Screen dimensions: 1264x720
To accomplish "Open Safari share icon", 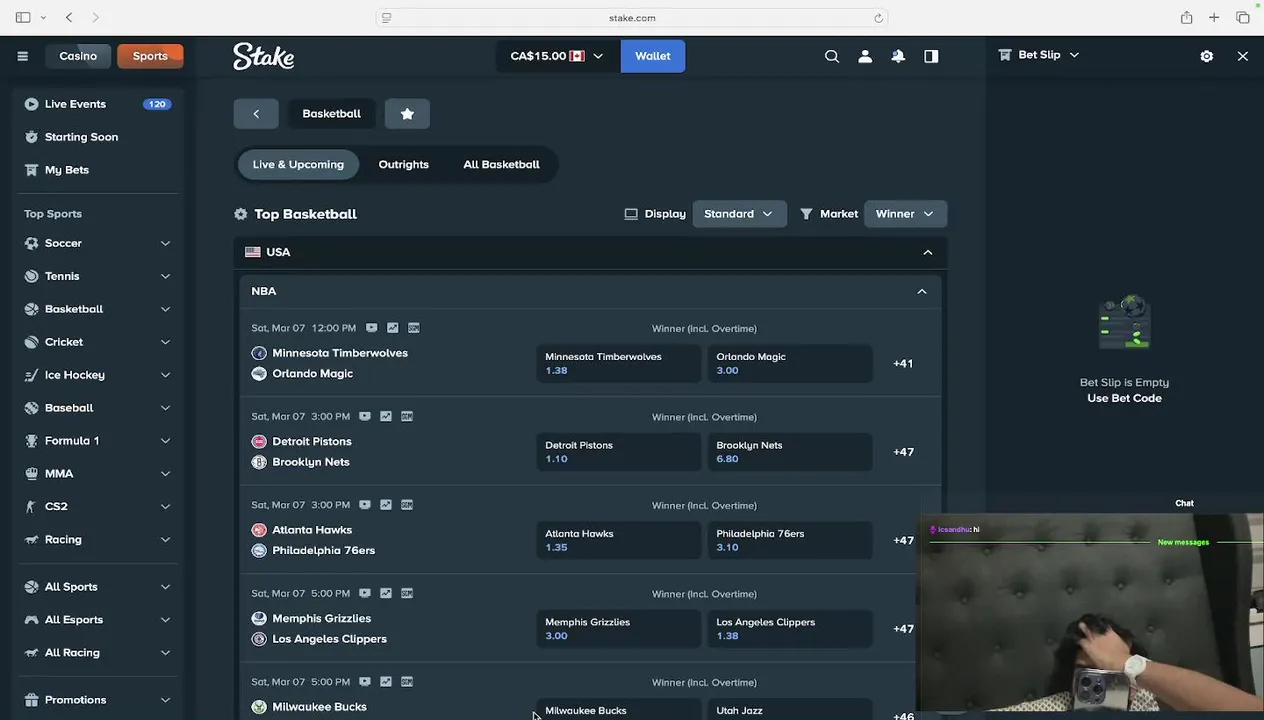I will [1186, 17].
